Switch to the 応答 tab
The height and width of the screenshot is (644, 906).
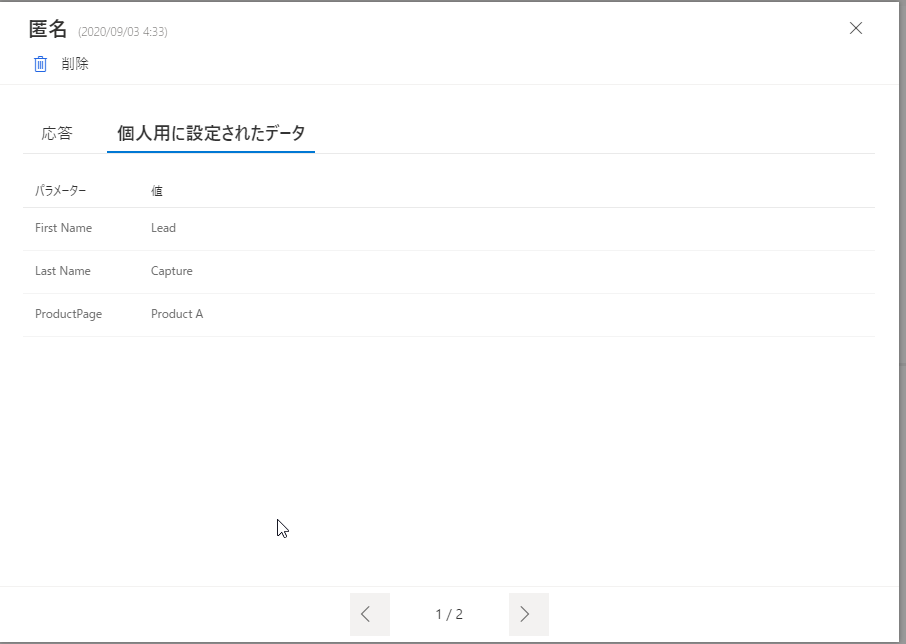coord(57,133)
